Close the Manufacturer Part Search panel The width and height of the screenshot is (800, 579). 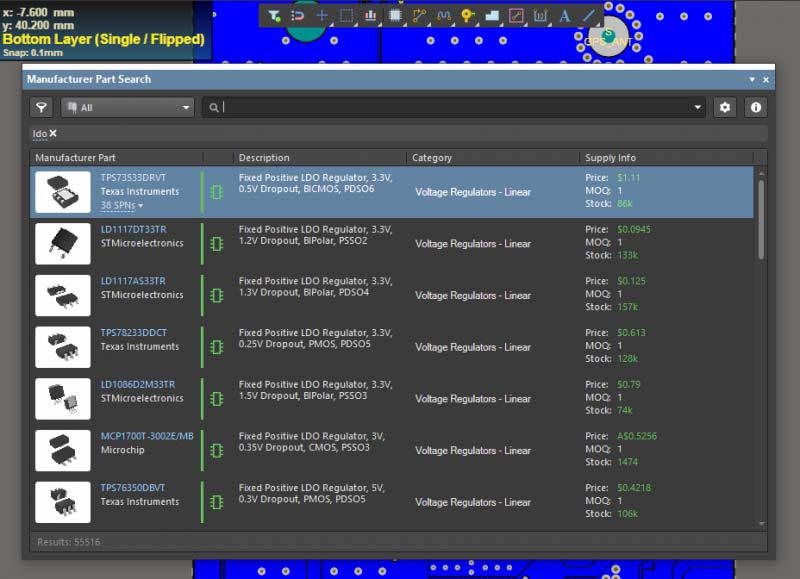click(x=766, y=80)
